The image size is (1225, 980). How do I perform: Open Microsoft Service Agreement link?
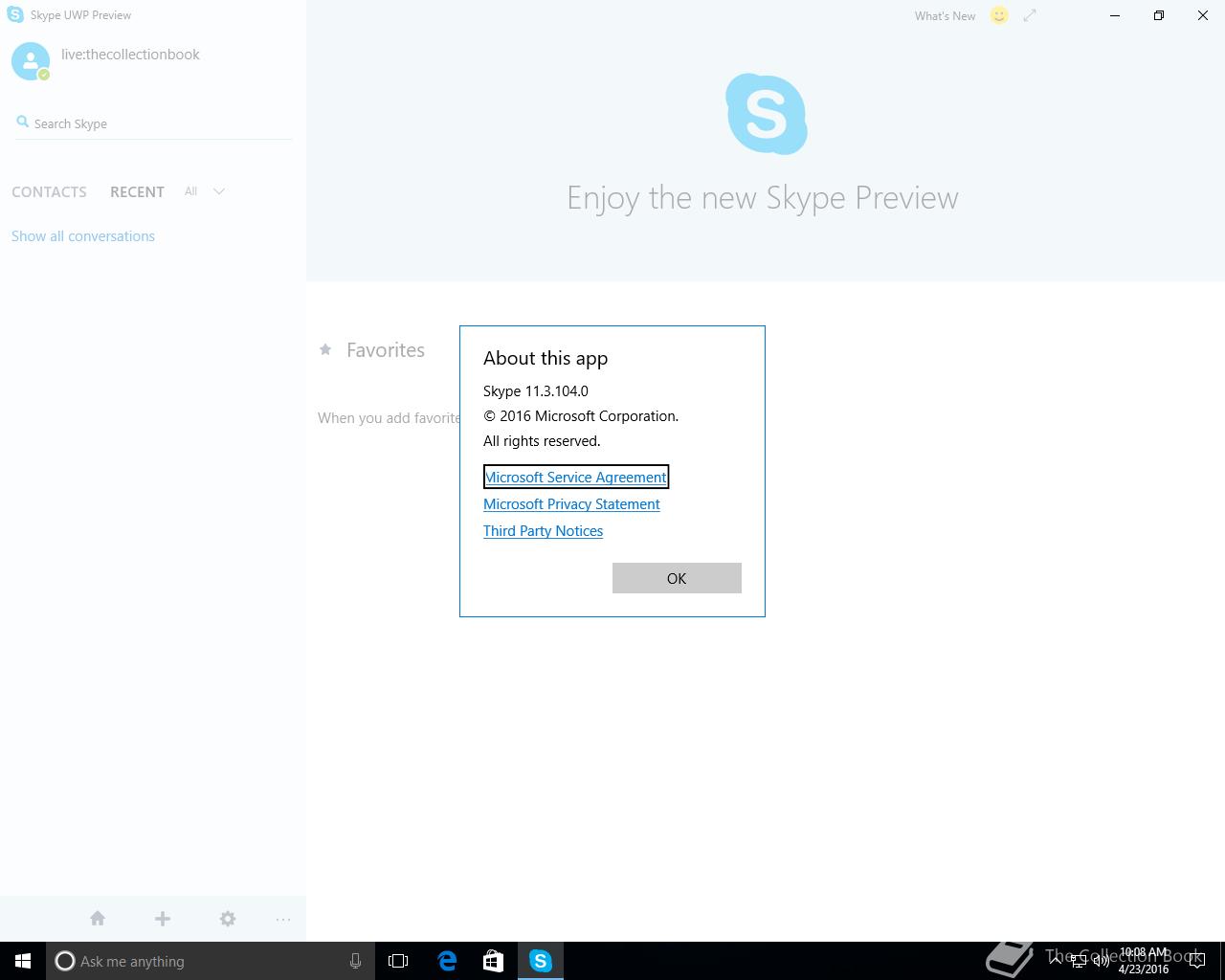pyautogui.click(x=576, y=477)
